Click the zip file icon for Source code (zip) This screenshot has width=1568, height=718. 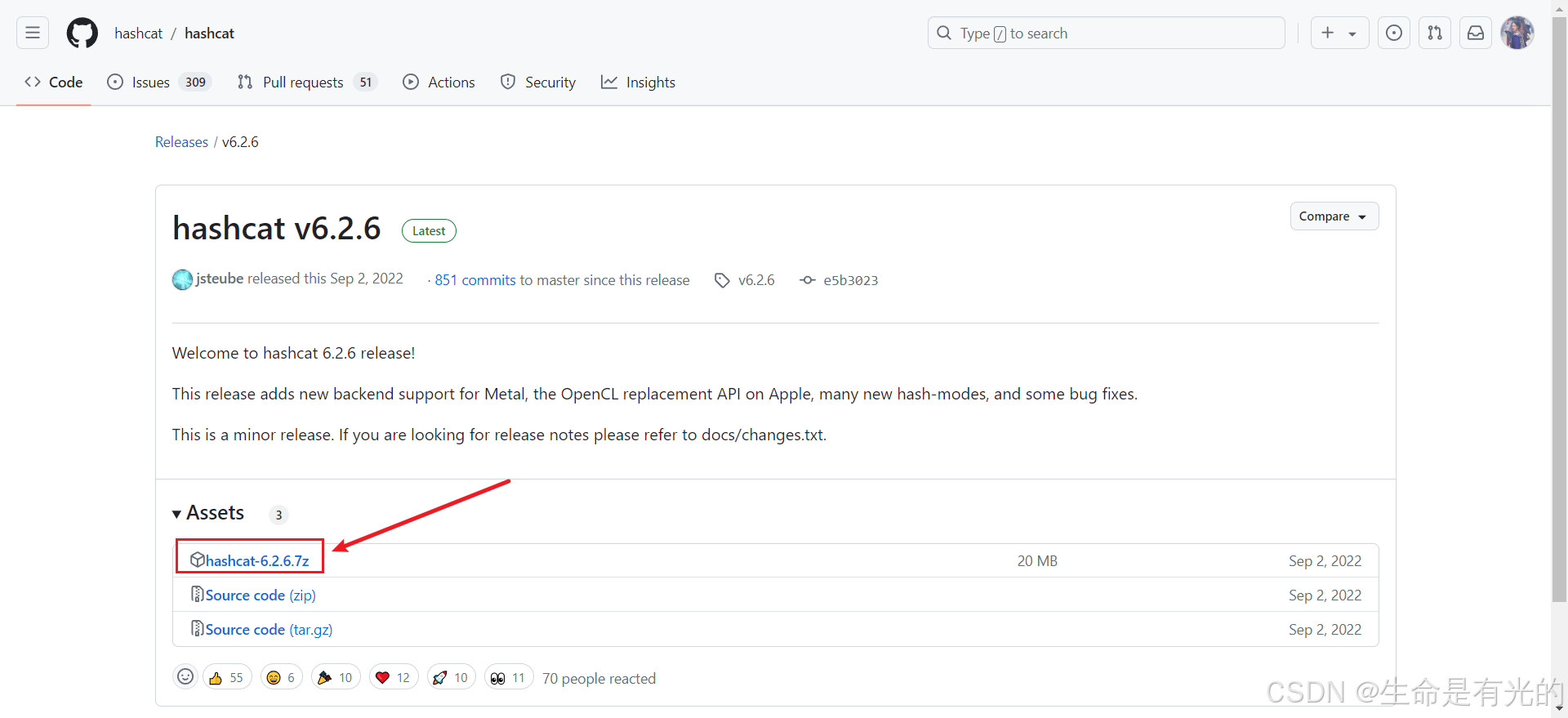(197, 594)
